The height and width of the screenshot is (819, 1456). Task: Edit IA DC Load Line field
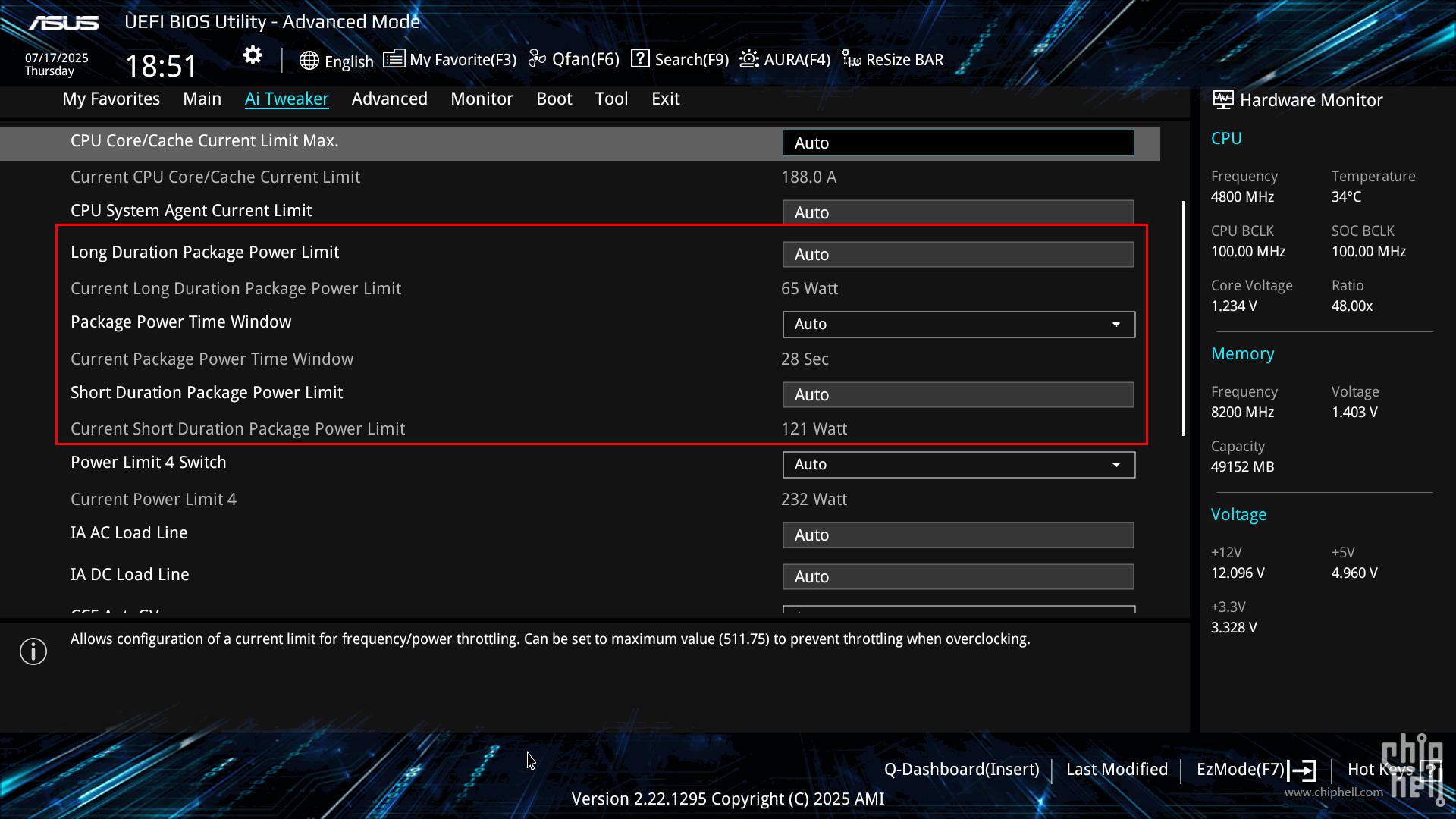click(959, 576)
